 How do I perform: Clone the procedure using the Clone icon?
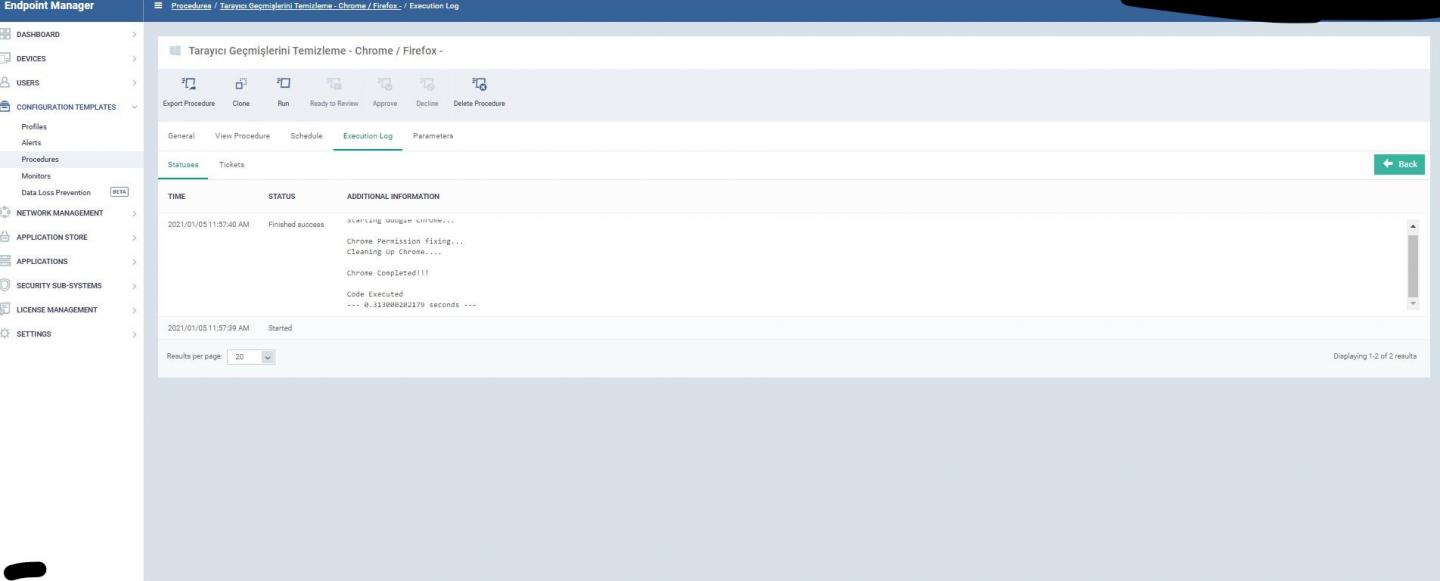pyautogui.click(x=241, y=84)
